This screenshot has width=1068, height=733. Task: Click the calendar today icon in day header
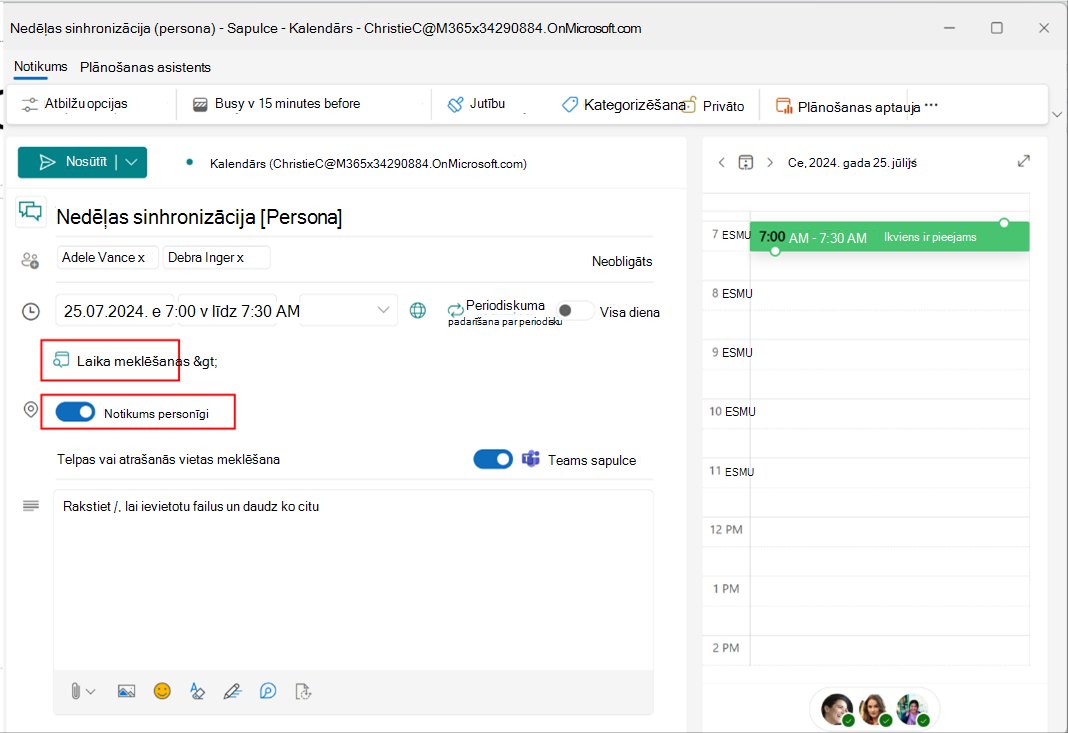coord(746,162)
